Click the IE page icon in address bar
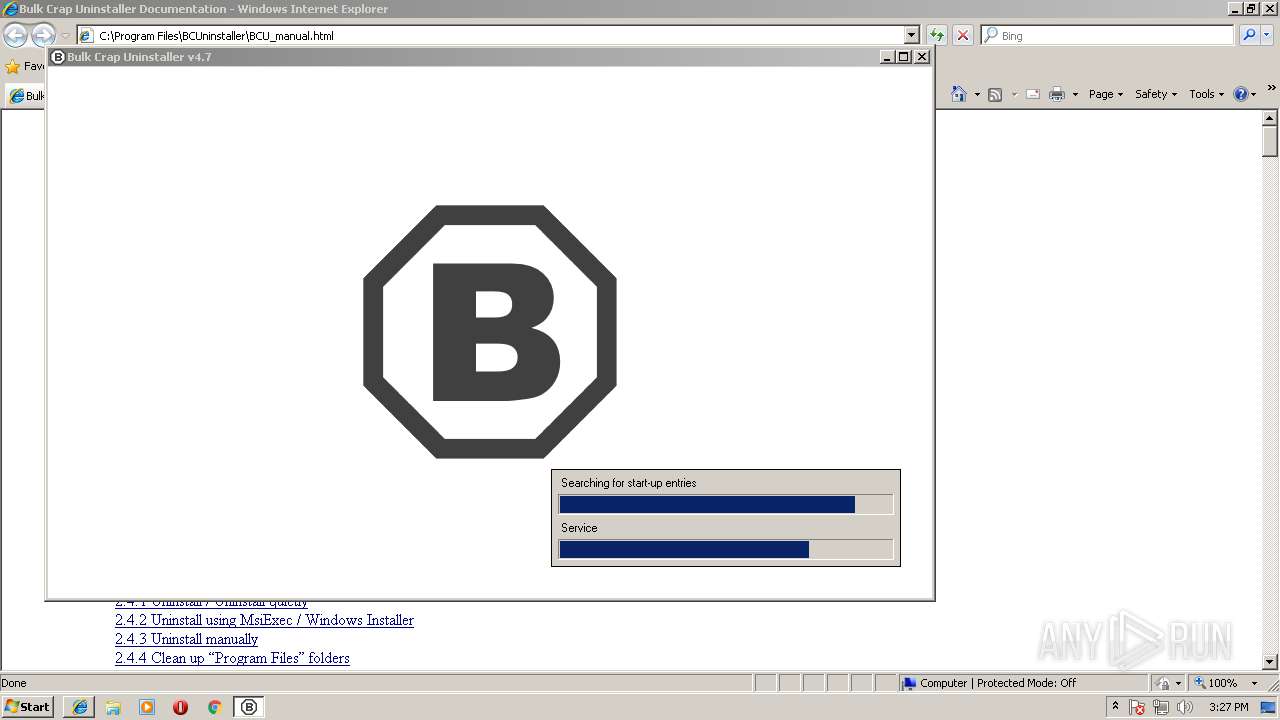Viewport: 1280px width, 720px height. point(86,35)
